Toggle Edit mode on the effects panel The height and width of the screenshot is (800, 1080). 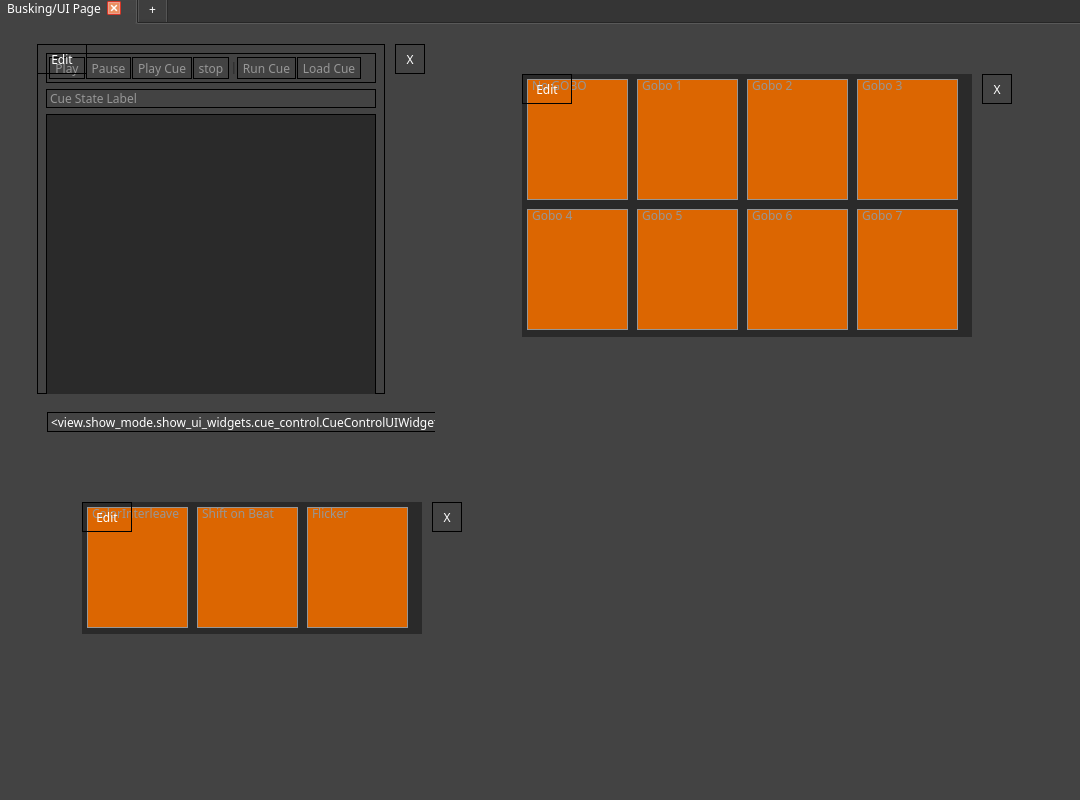point(106,518)
